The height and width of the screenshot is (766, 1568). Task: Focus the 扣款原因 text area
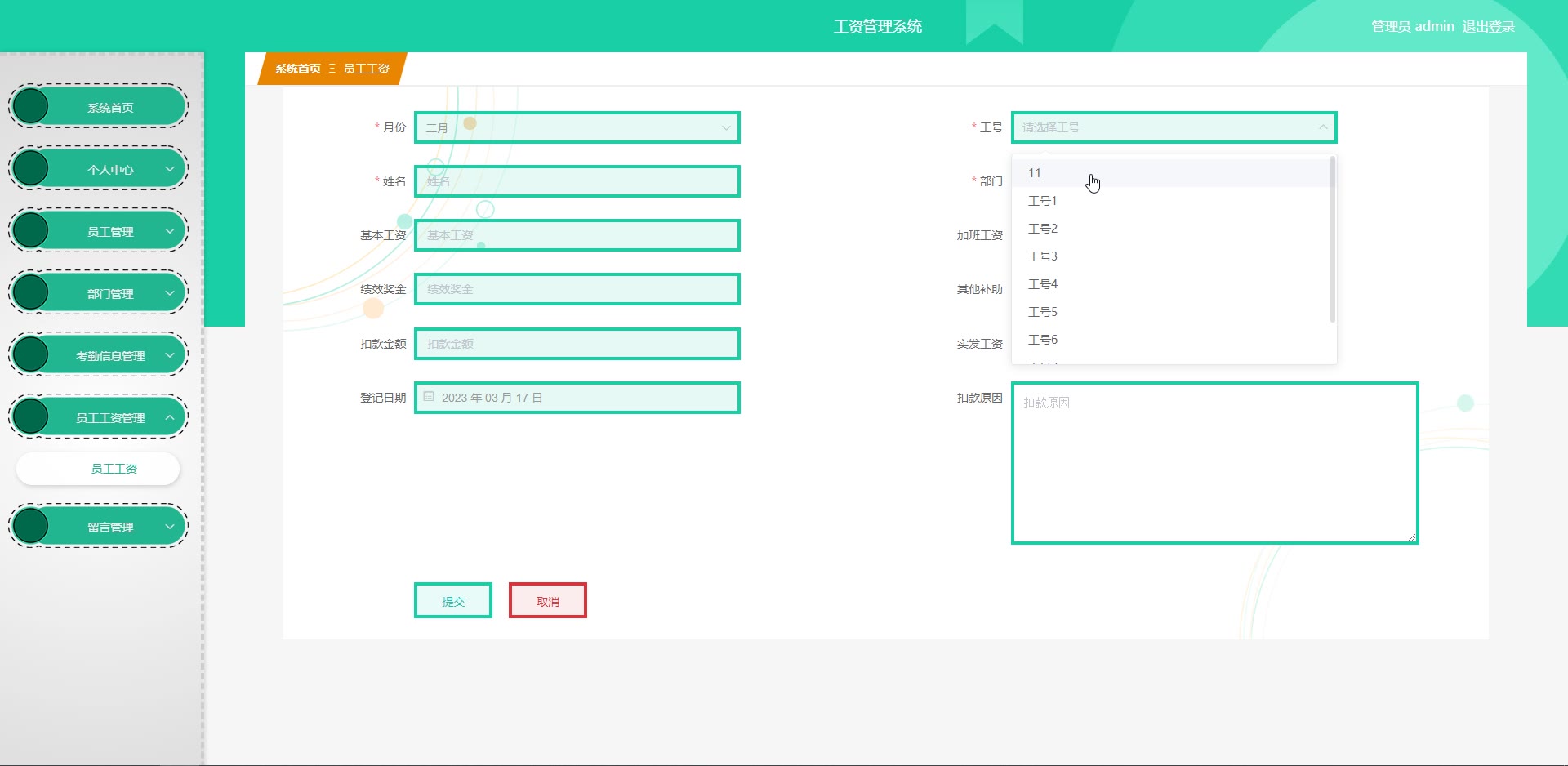(x=1215, y=463)
